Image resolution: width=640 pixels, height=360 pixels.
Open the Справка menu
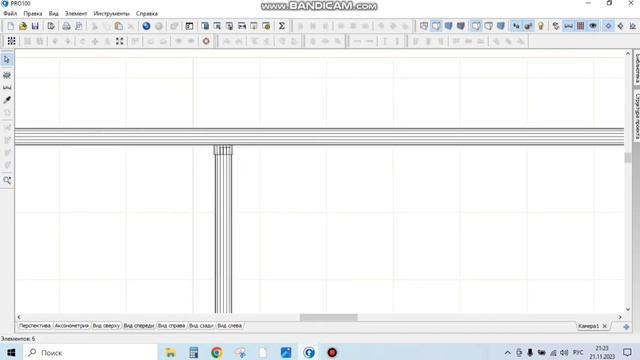147,13
